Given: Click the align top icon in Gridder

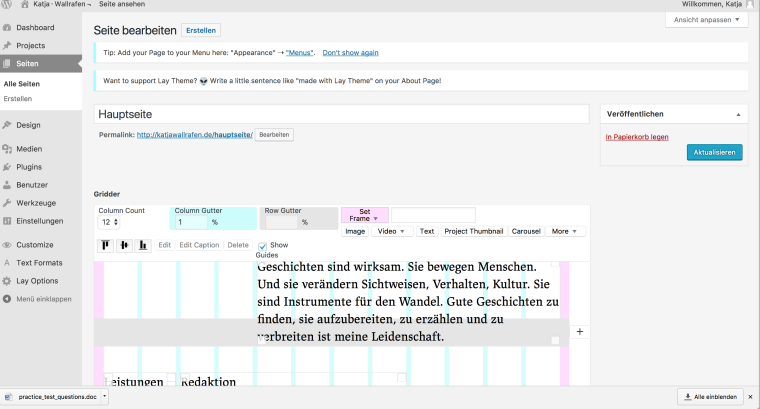Looking at the screenshot, I should click(x=105, y=245).
